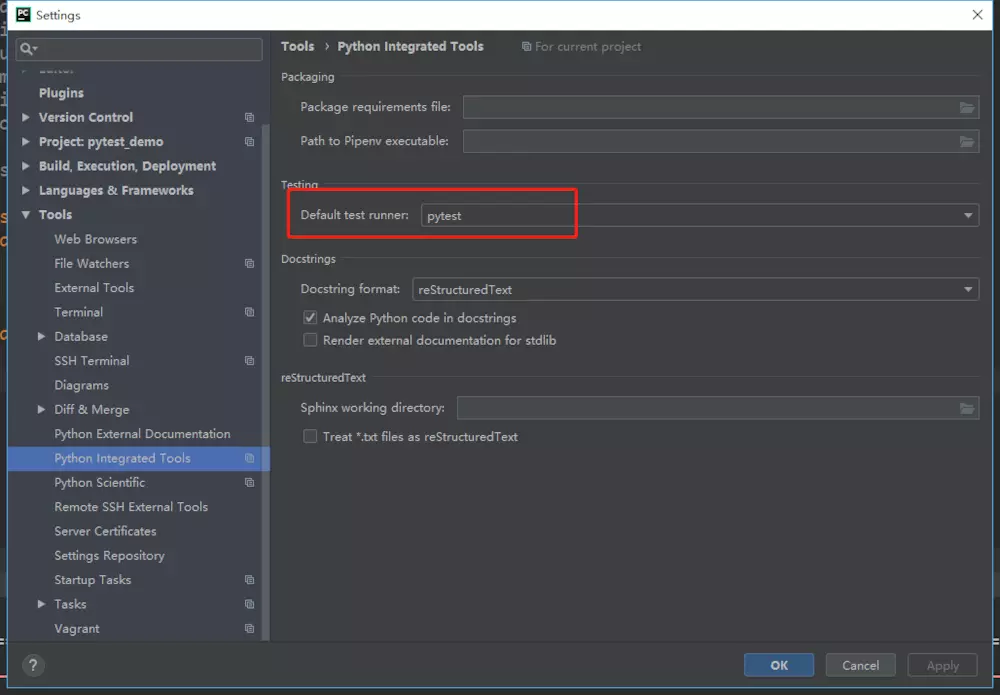This screenshot has width=1000, height=695.
Task: Enable Treat *.txt files as reStructuredText
Action: pos(310,437)
